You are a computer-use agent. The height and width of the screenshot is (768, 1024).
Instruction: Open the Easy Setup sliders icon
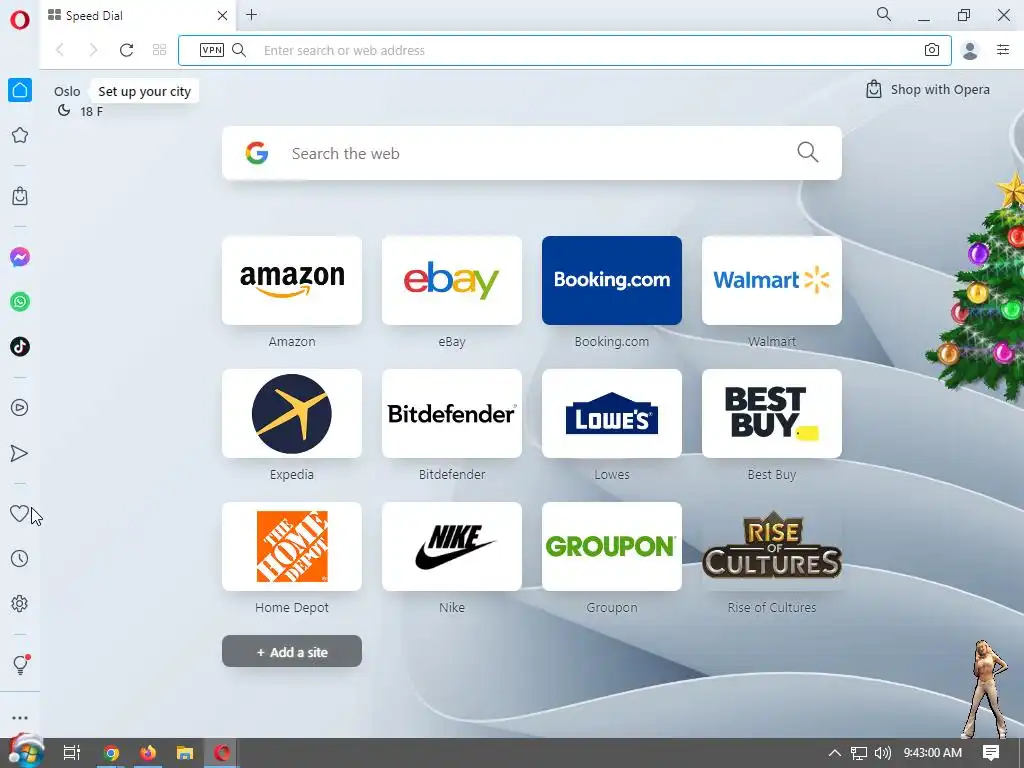click(x=1003, y=50)
